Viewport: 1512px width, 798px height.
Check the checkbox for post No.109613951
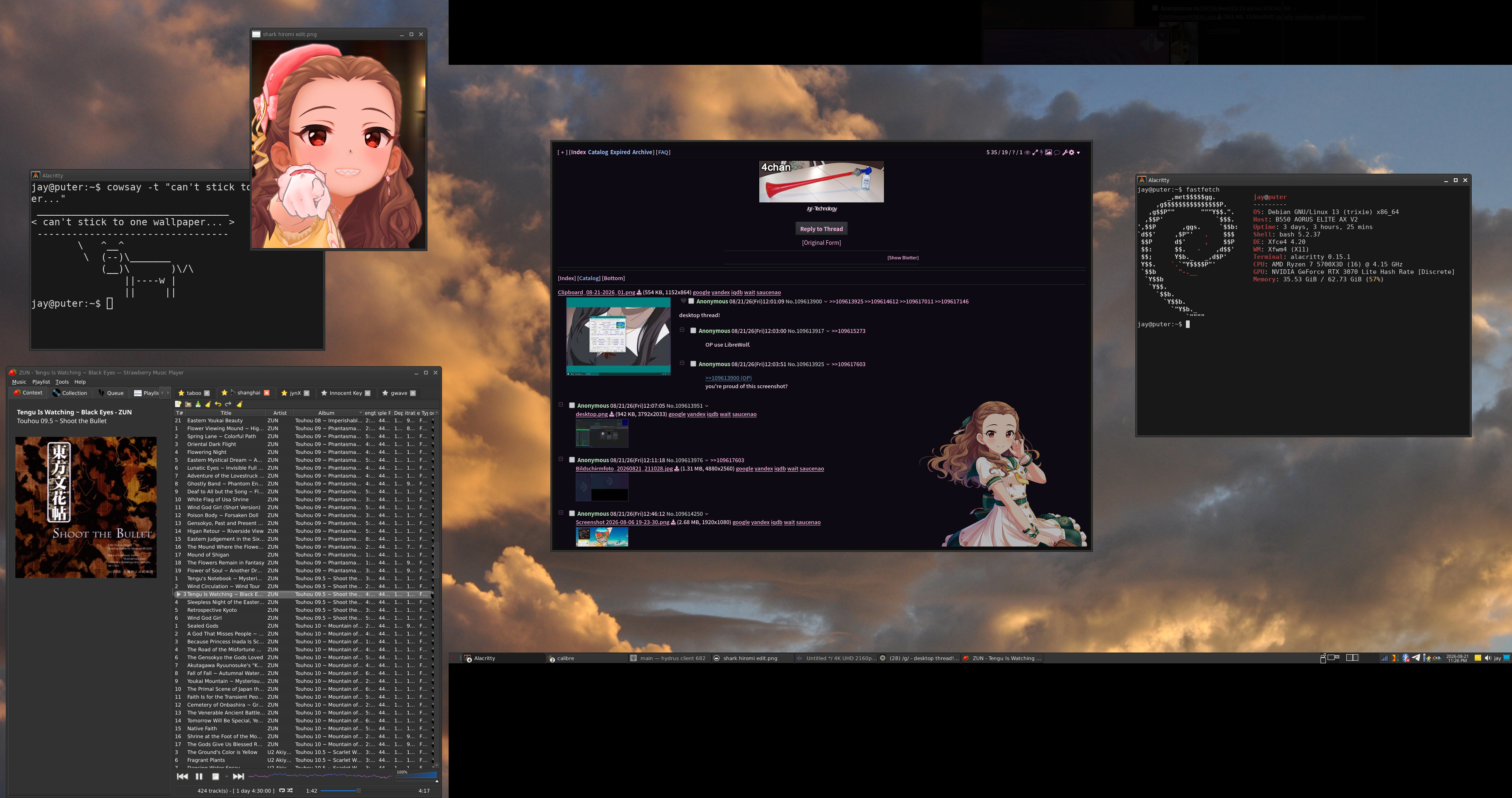(x=572, y=405)
